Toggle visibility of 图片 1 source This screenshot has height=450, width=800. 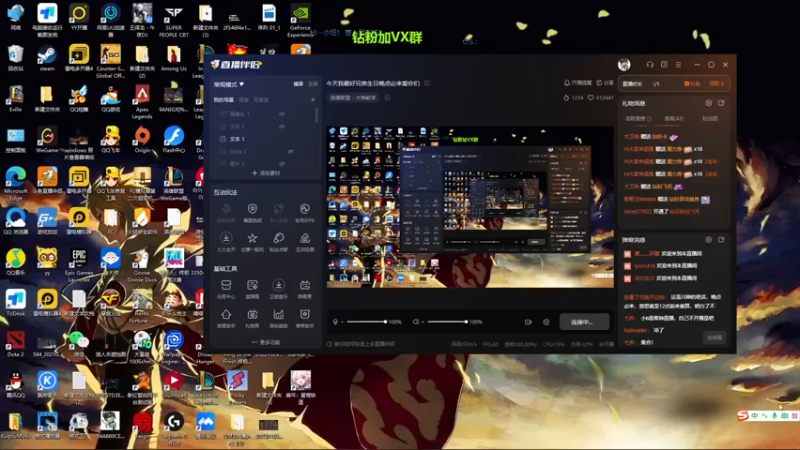pos(282,164)
